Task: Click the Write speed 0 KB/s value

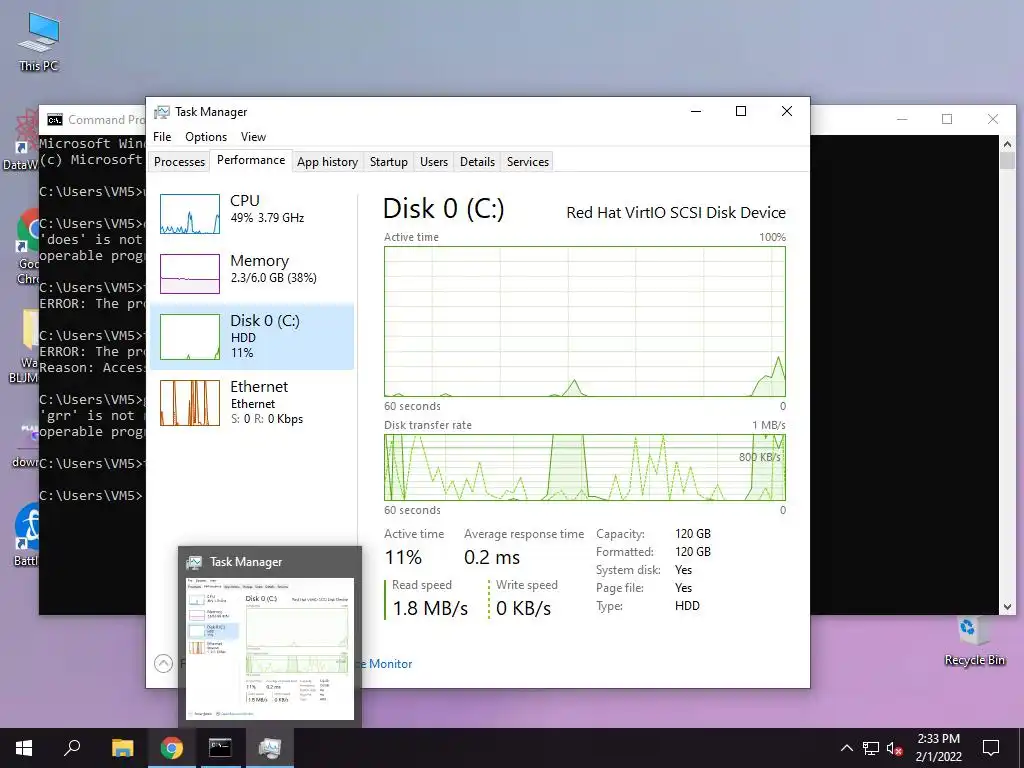Action: [523, 608]
